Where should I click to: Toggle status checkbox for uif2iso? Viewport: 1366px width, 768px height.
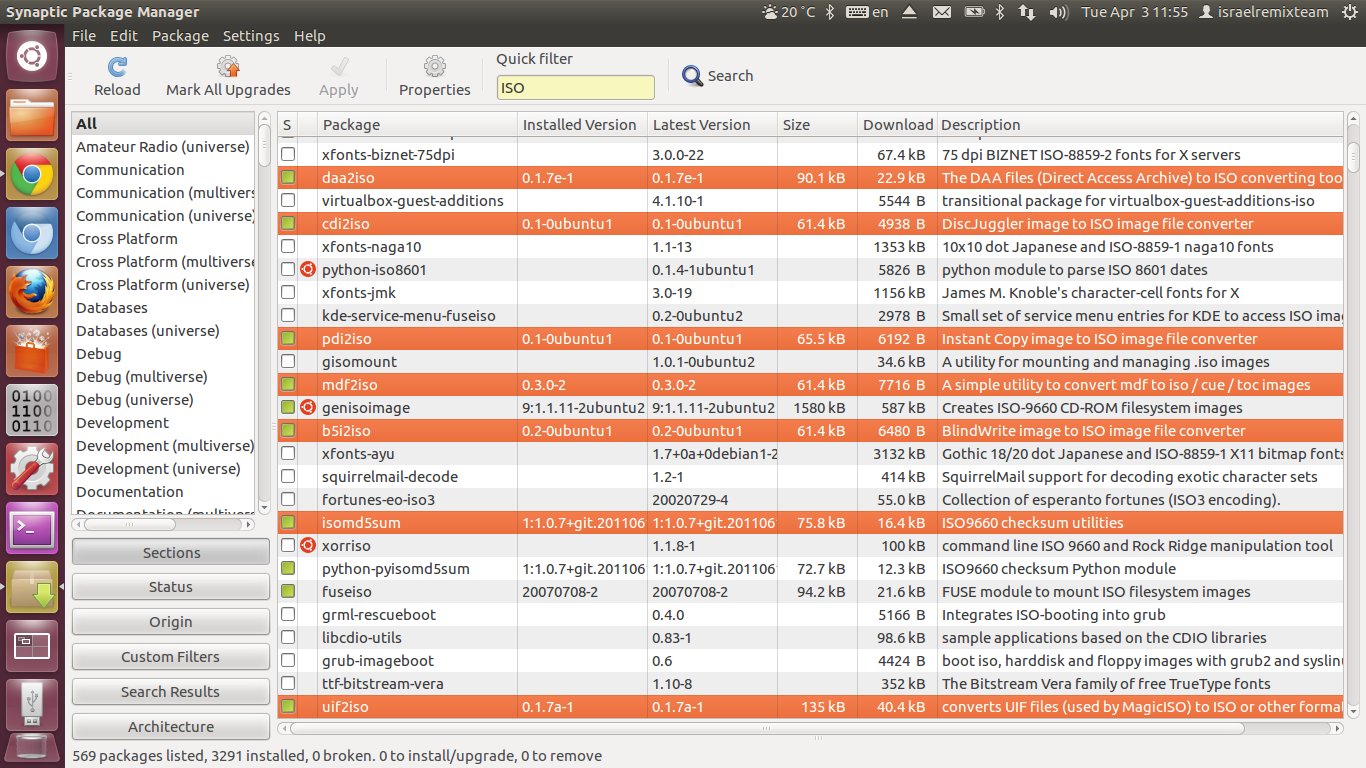pos(288,706)
